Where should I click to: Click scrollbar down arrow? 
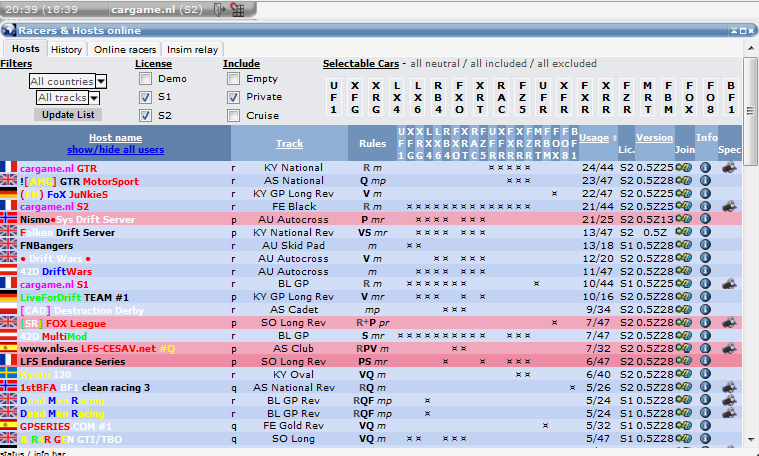(750, 440)
